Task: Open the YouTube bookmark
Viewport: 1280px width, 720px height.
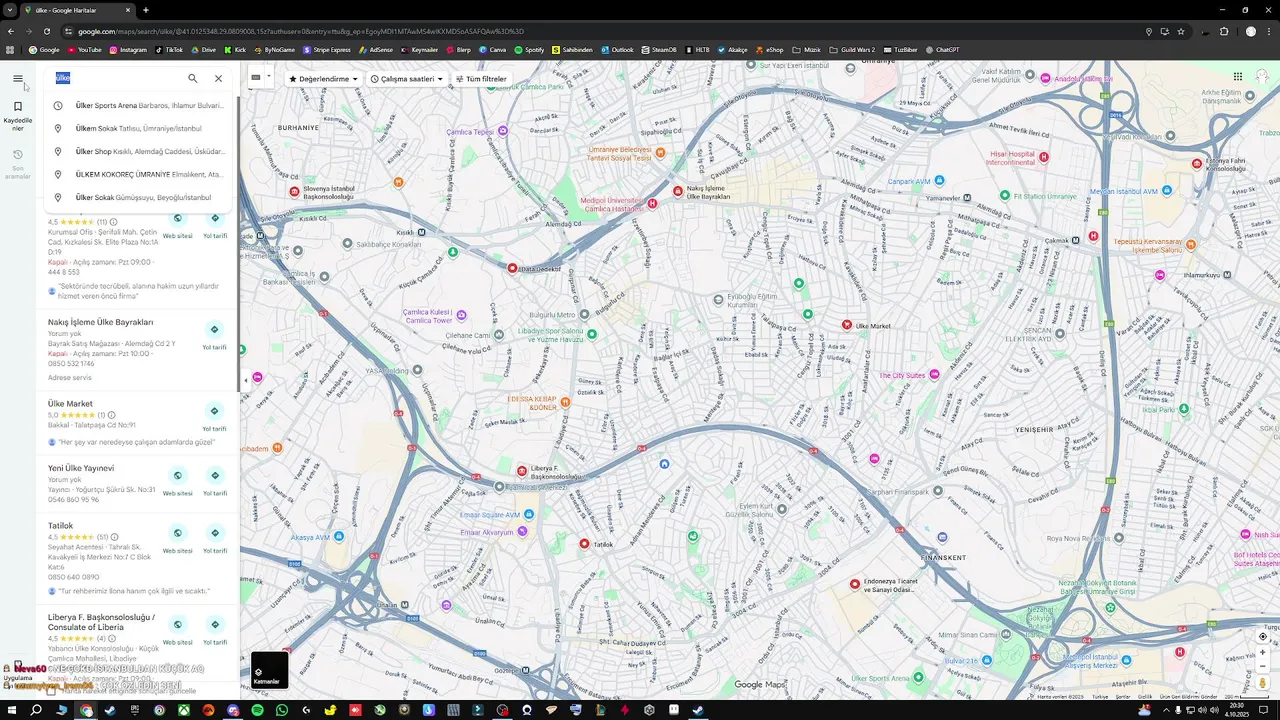Action: [84, 49]
